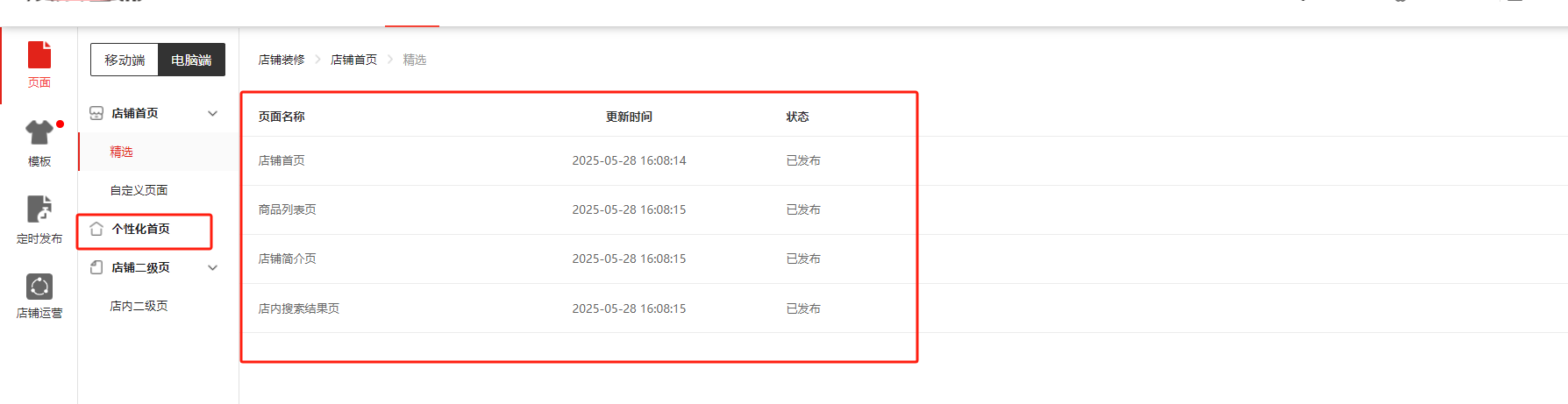This screenshot has width=1568, height=404.
Task: Click the store icon beside 店铺首页
Action: click(96, 113)
